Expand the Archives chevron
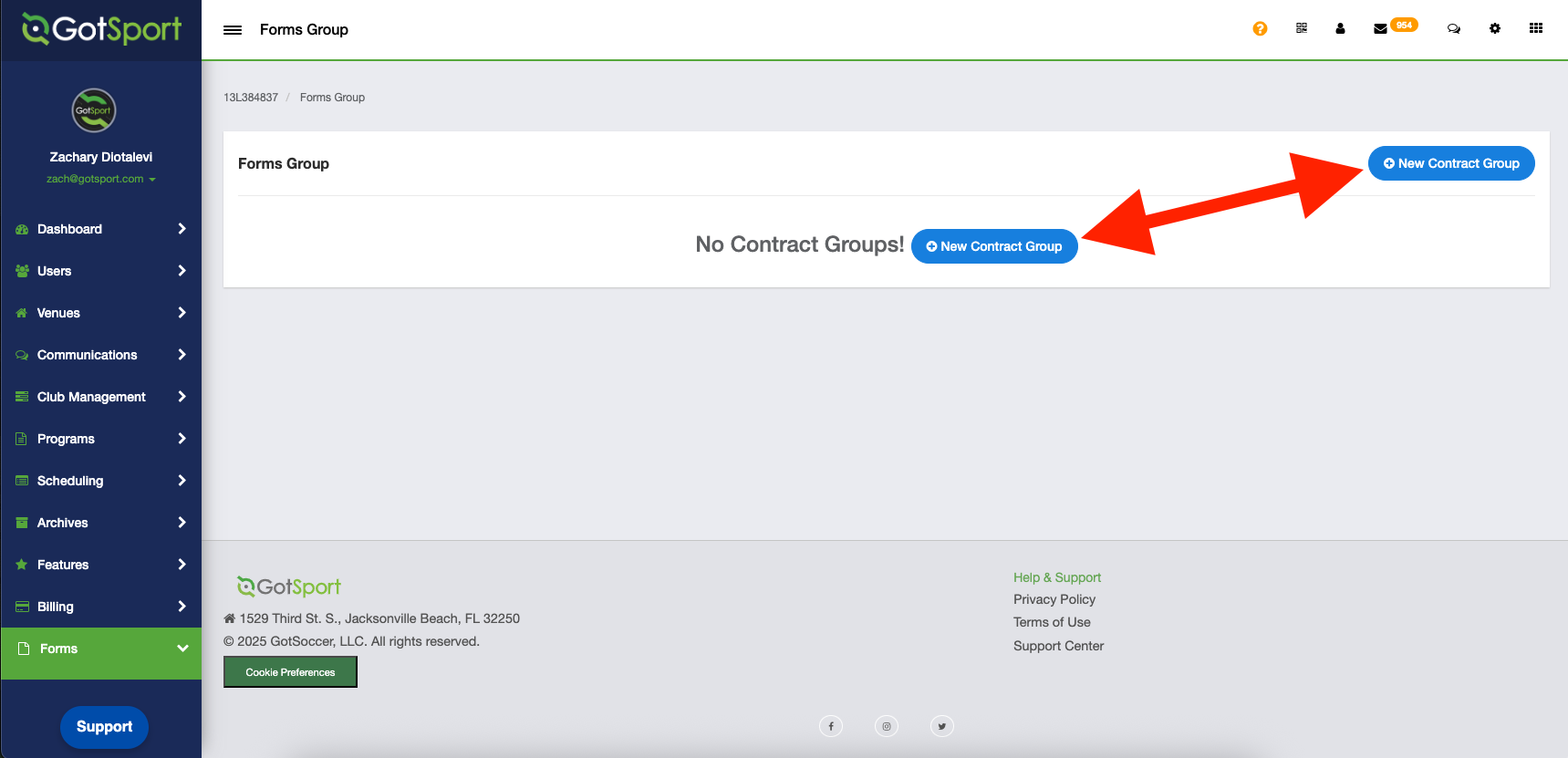 (x=182, y=523)
